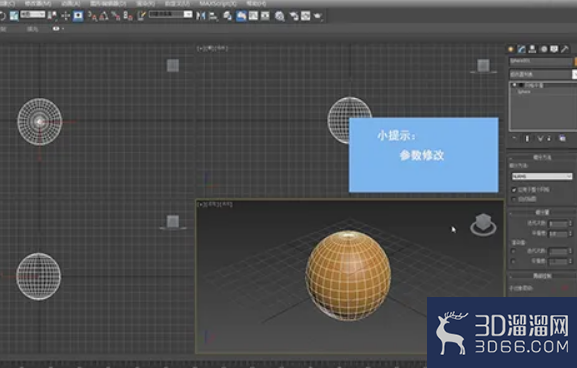This screenshot has height=368, width=577.
Task: Toggle the MeshSmooth modifier lightbulb
Action: click(515, 85)
